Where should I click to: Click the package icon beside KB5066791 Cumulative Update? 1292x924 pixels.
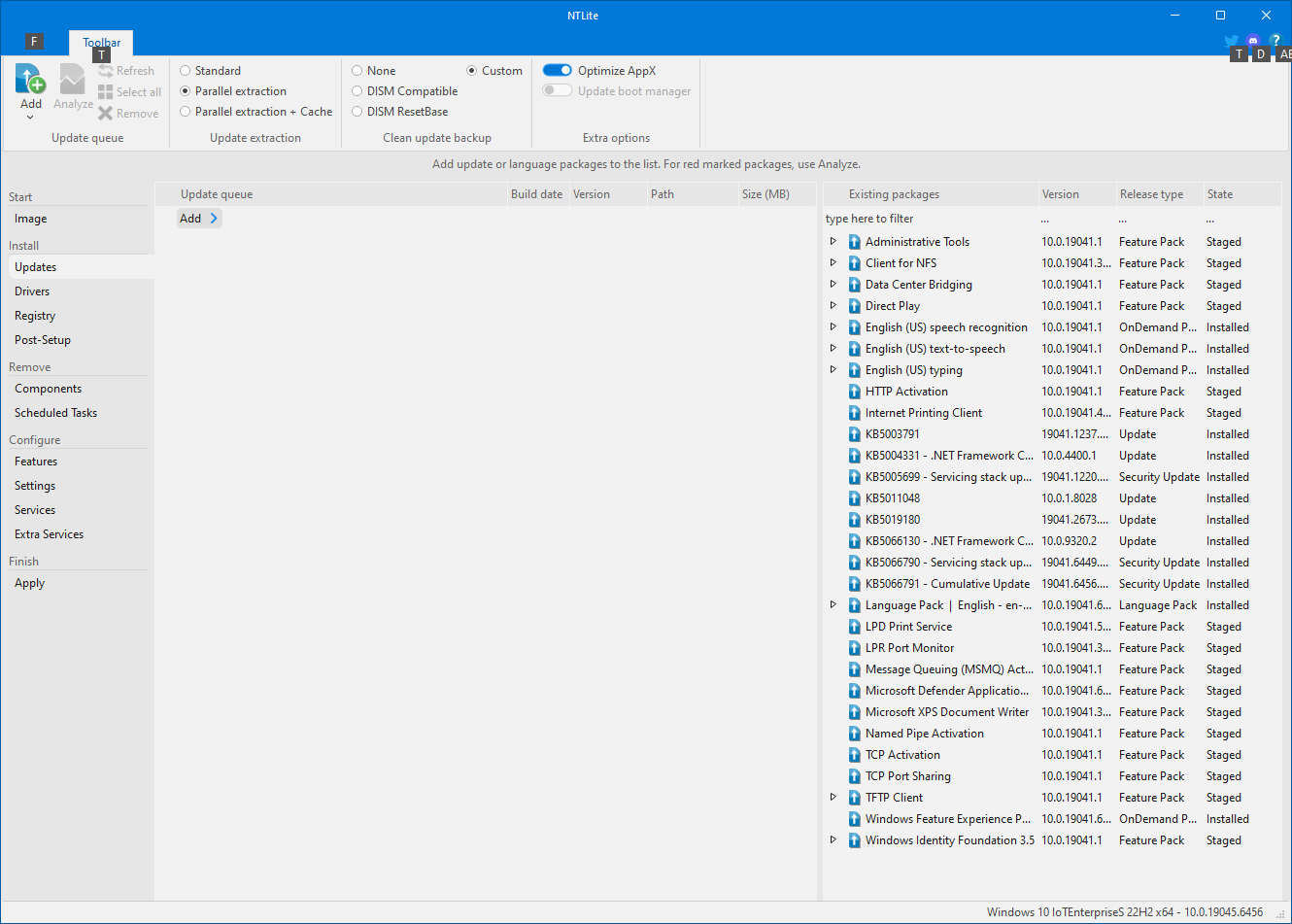pos(854,584)
